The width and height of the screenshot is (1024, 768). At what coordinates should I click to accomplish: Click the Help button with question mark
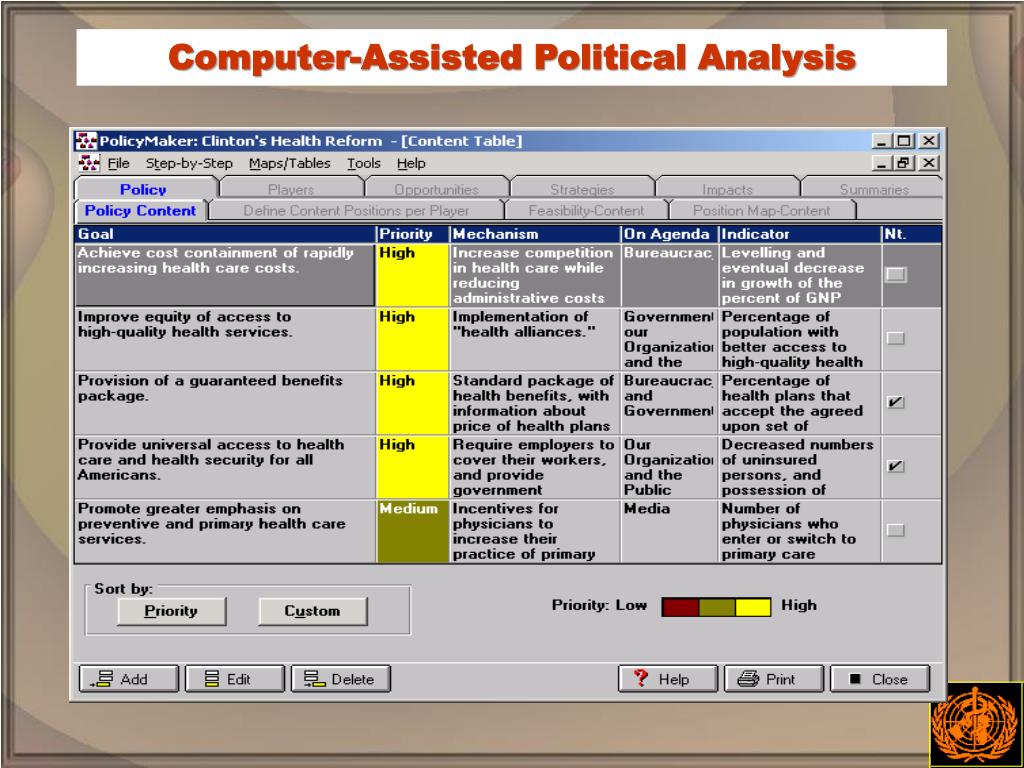point(667,679)
